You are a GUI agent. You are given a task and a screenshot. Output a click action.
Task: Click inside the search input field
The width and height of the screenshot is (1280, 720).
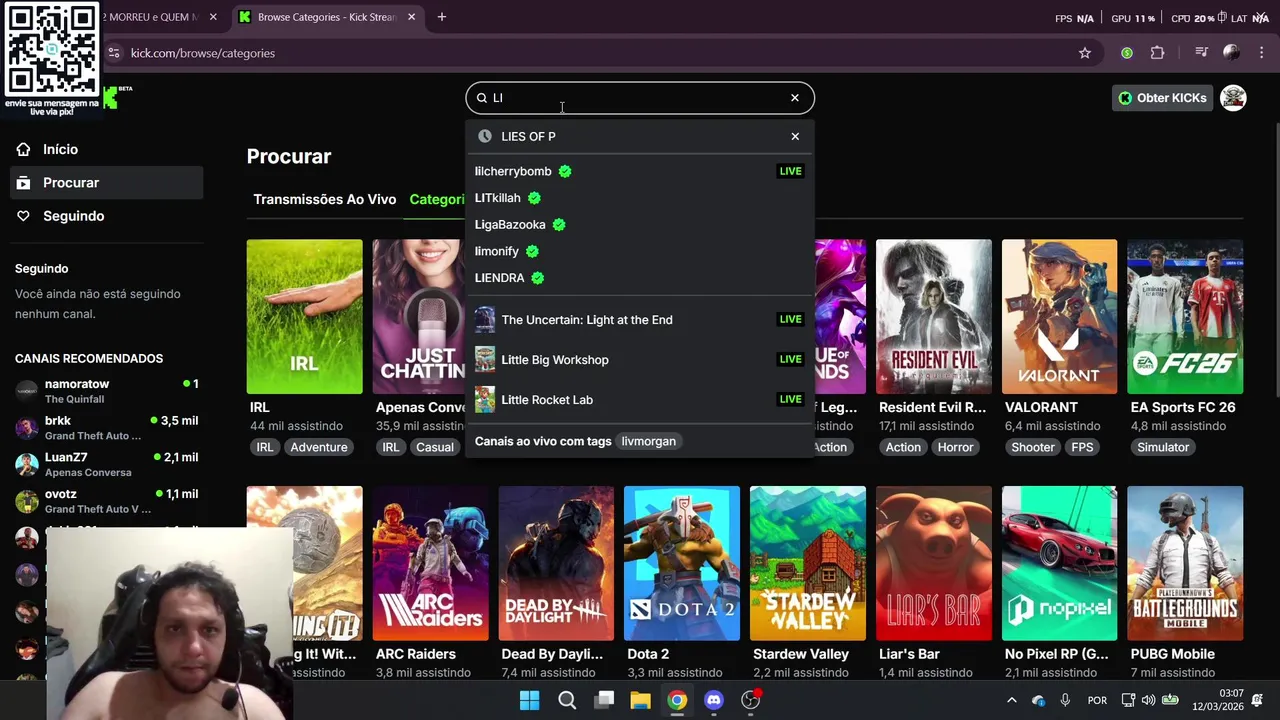[640, 98]
